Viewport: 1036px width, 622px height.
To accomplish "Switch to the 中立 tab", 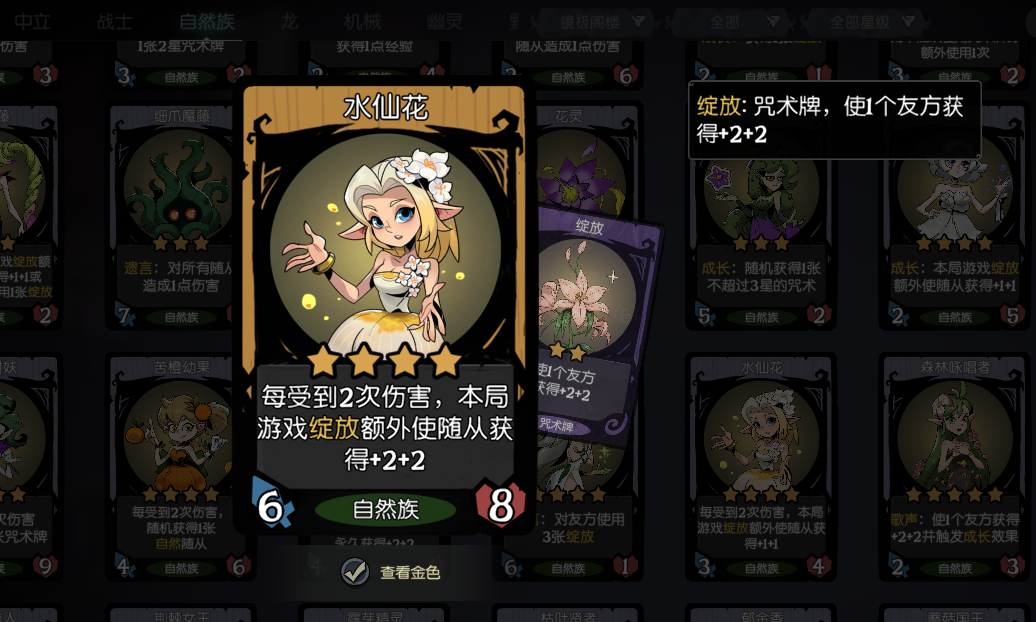I will point(32,21).
